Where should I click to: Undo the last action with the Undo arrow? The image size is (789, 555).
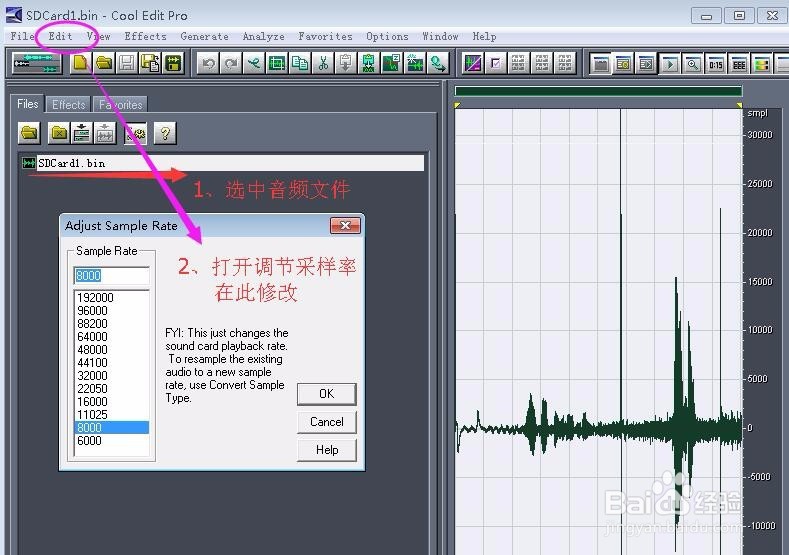tap(208, 63)
